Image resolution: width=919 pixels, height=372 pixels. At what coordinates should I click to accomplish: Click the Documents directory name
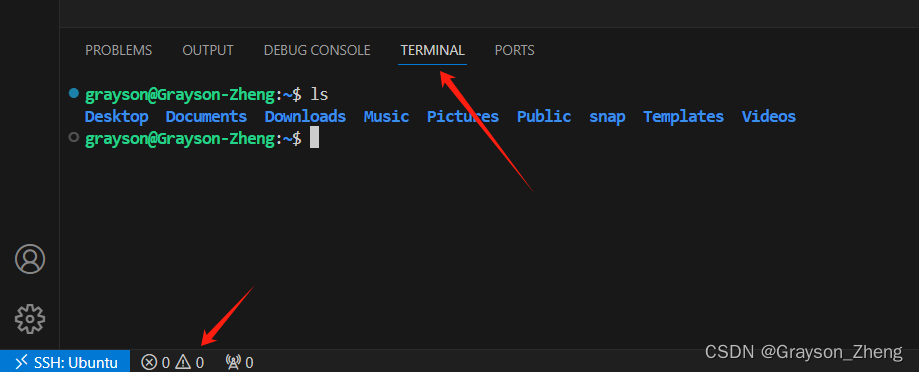coord(206,117)
